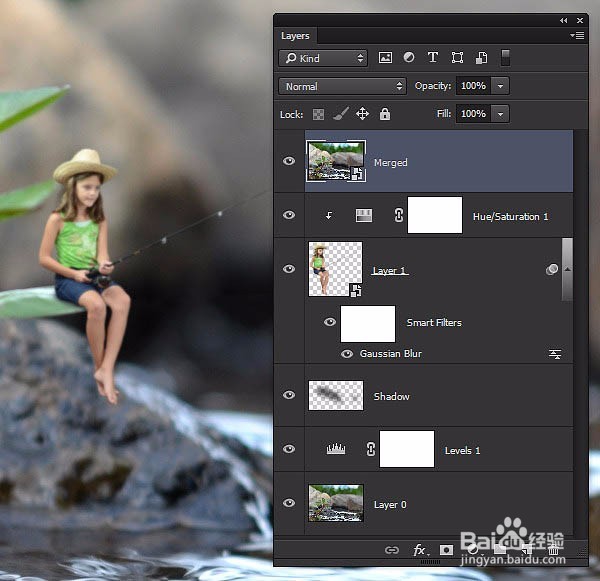Click the Smart Filters label
Screen dimensions: 600x581
click(434, 323)
